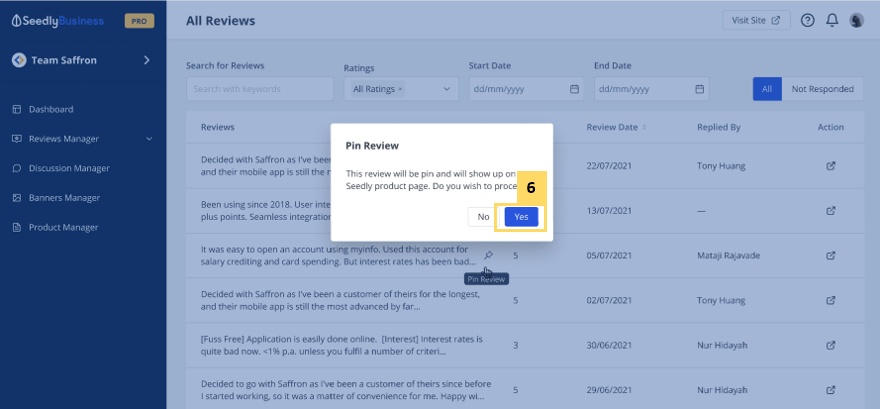Click No in Pin Review dialog

[x=483, y=217]
